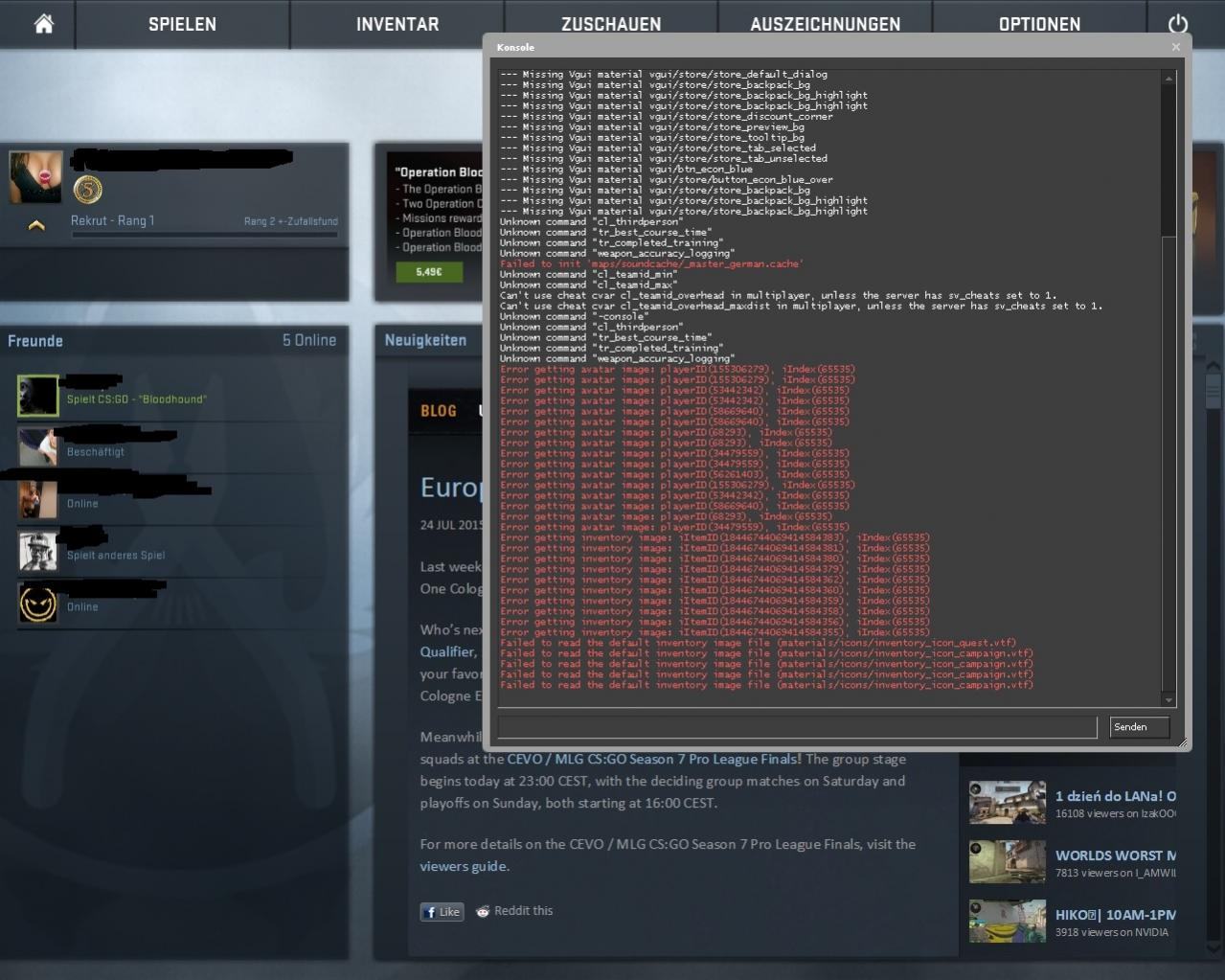Open the BLOG tab in Neuigkeiten
1225x980 pixels.
[x=439, y=411]
